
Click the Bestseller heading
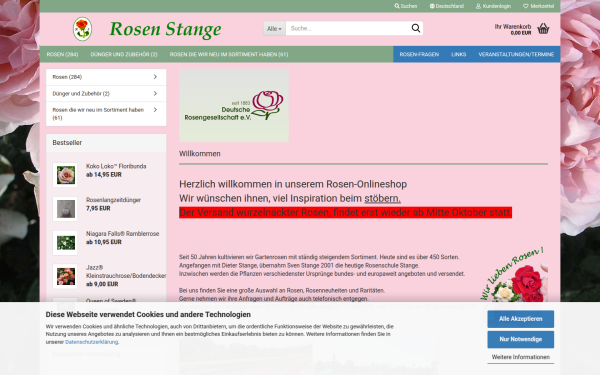click(67, 142)
